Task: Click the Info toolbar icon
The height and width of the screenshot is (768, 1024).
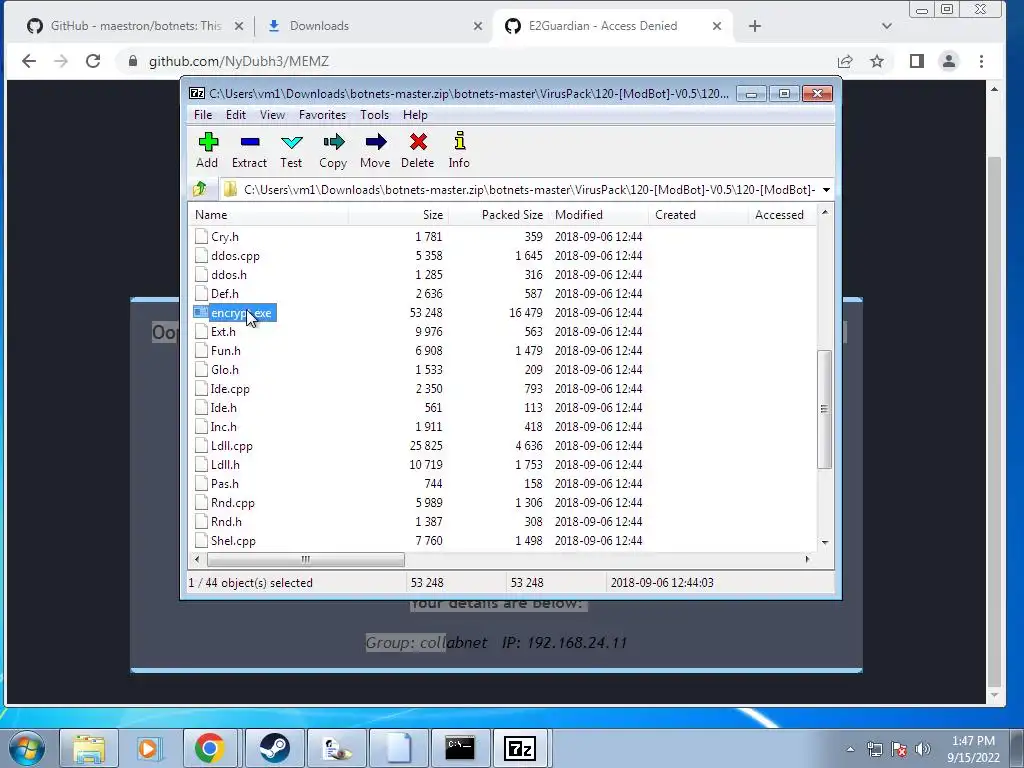Action: coord(459,150)
